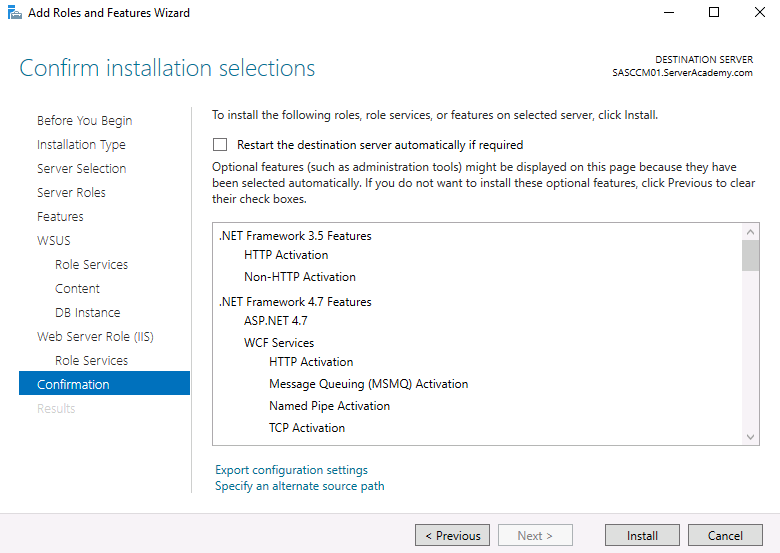Open the Before You Begin step

pyautogui.click(x=84, y=120)
